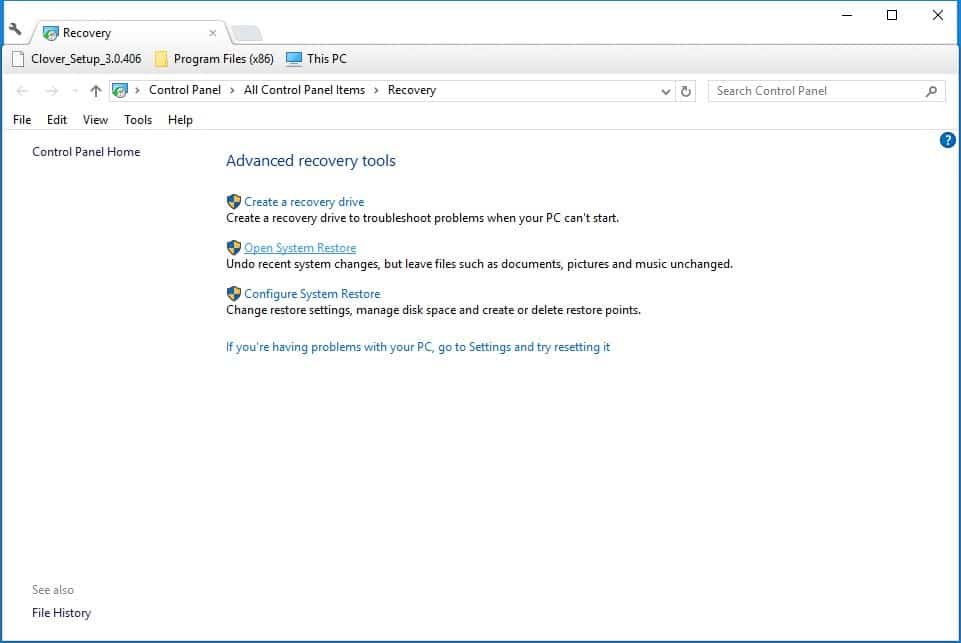Click the back arrow navigation icon

point(22,91)
